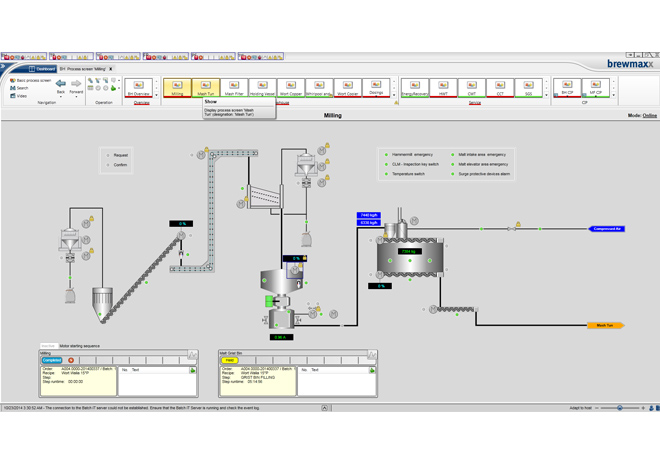This screenshot has width=660, height=463.
Task: Open the HWT service screen
Action: pos(444,87)
